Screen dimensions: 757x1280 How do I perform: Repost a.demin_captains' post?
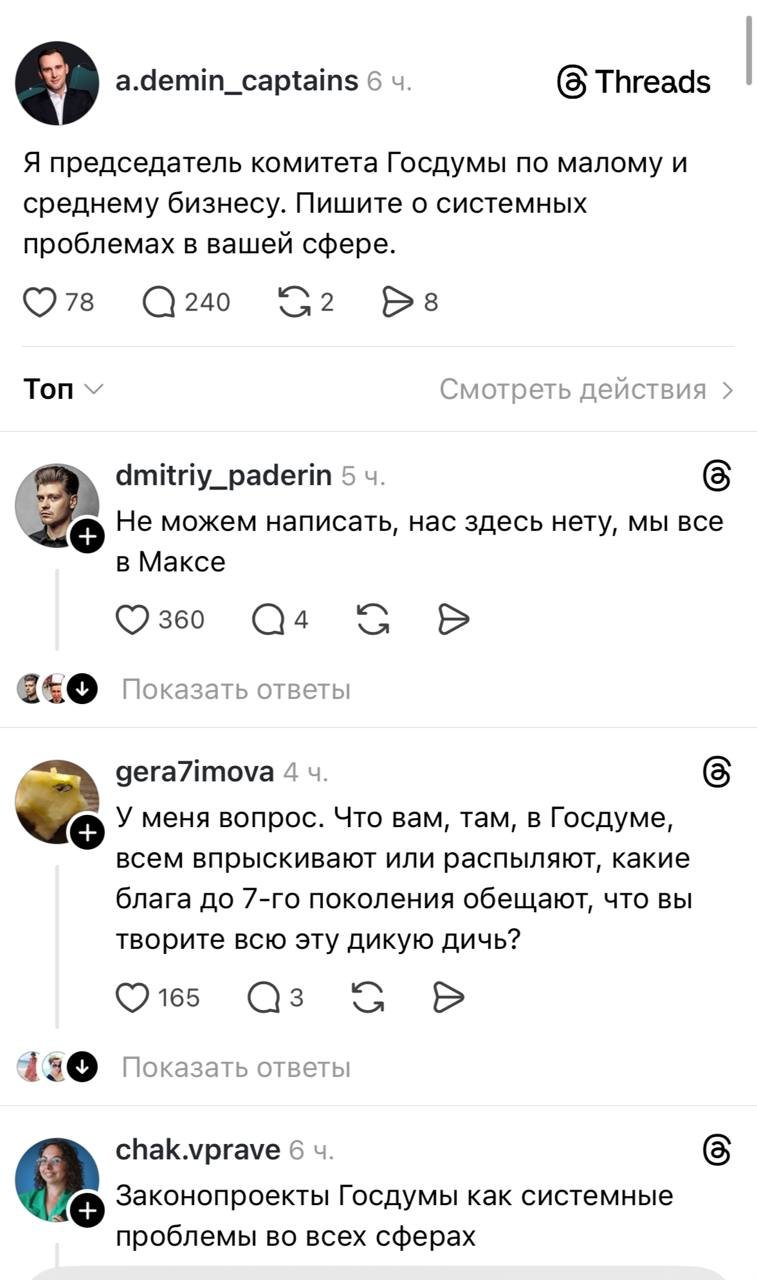[296, 302]
